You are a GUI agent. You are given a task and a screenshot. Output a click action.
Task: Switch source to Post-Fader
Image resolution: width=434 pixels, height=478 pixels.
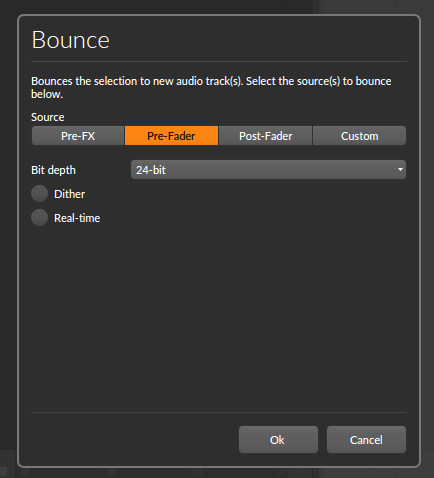(x=265, y=136)
